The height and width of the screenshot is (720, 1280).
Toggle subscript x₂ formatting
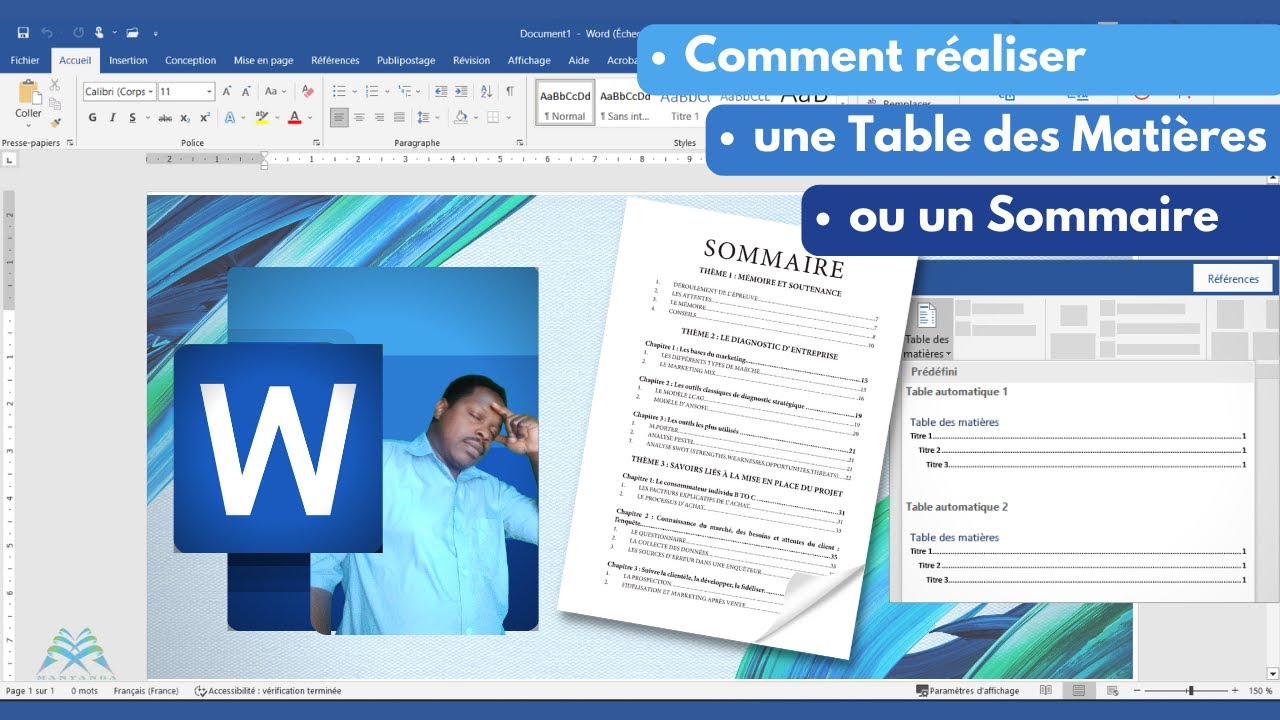coord(186,117)
